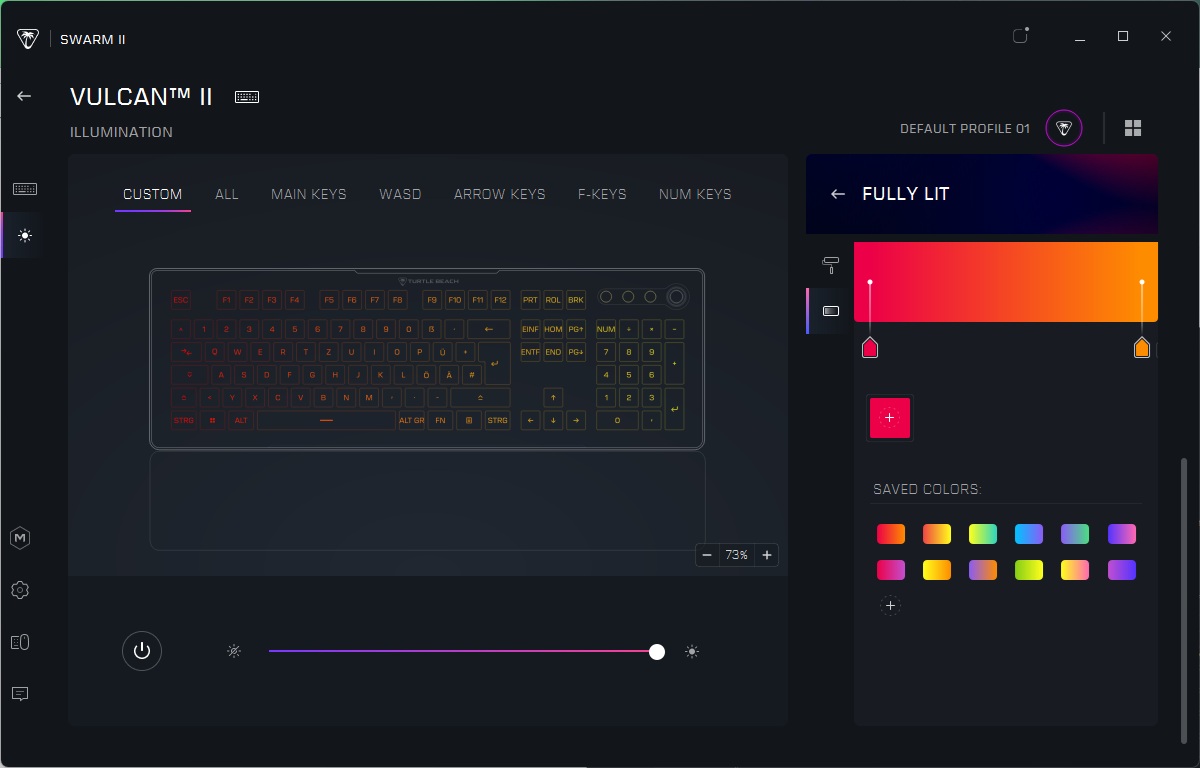Click the brightness slider handle
Screen dimensions: 1200x768
point(657,652)
